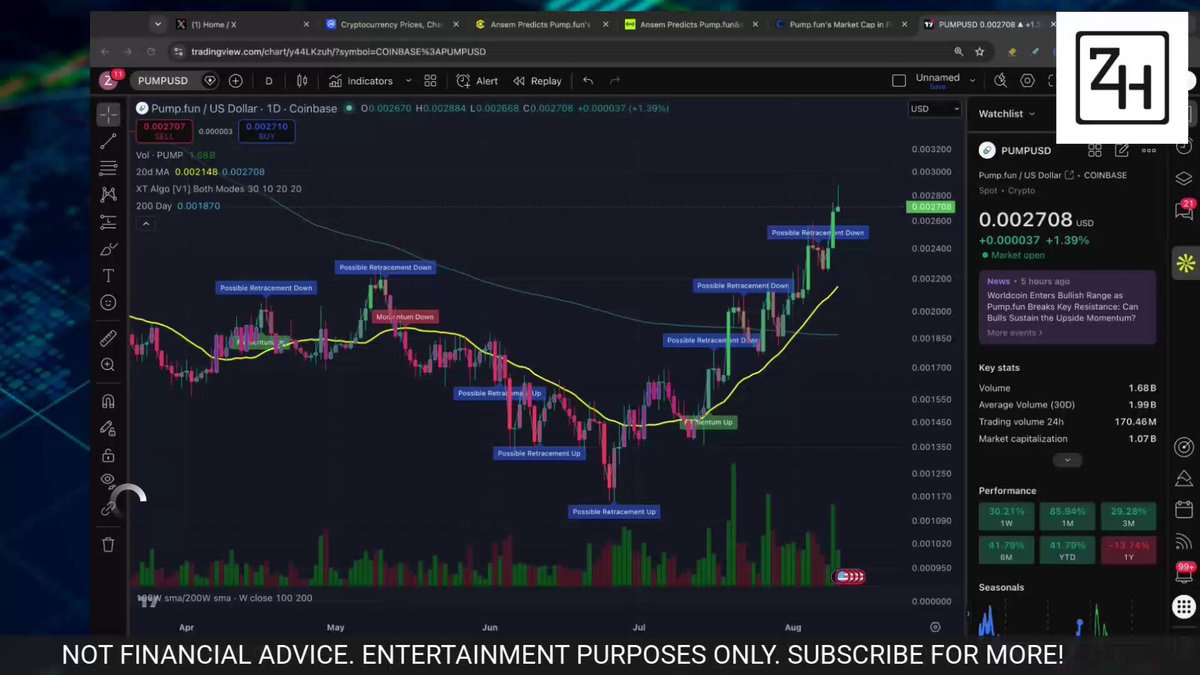The width and height of the screenshot is (1200, 675).
Task: Open the indicator templates grid
Action: pos(430,81)
